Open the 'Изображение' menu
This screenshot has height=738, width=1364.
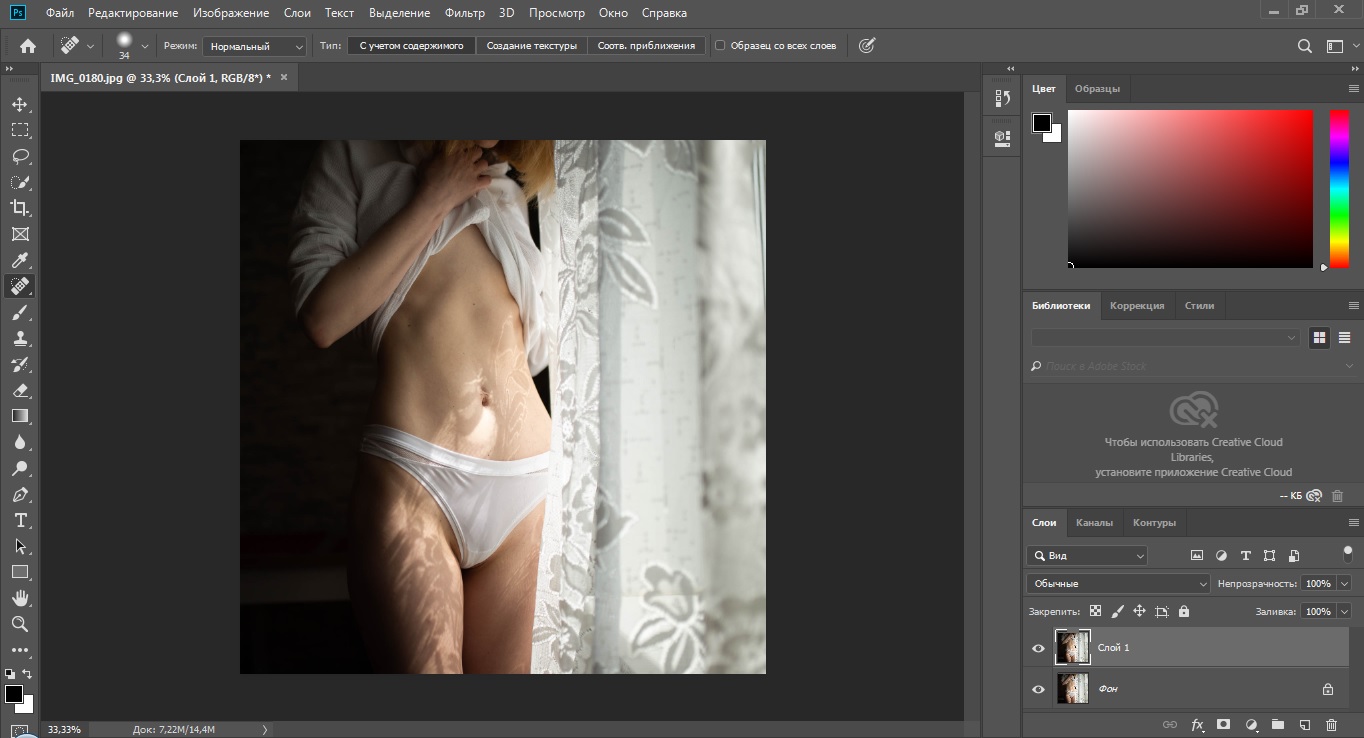[x=231, y=13]
